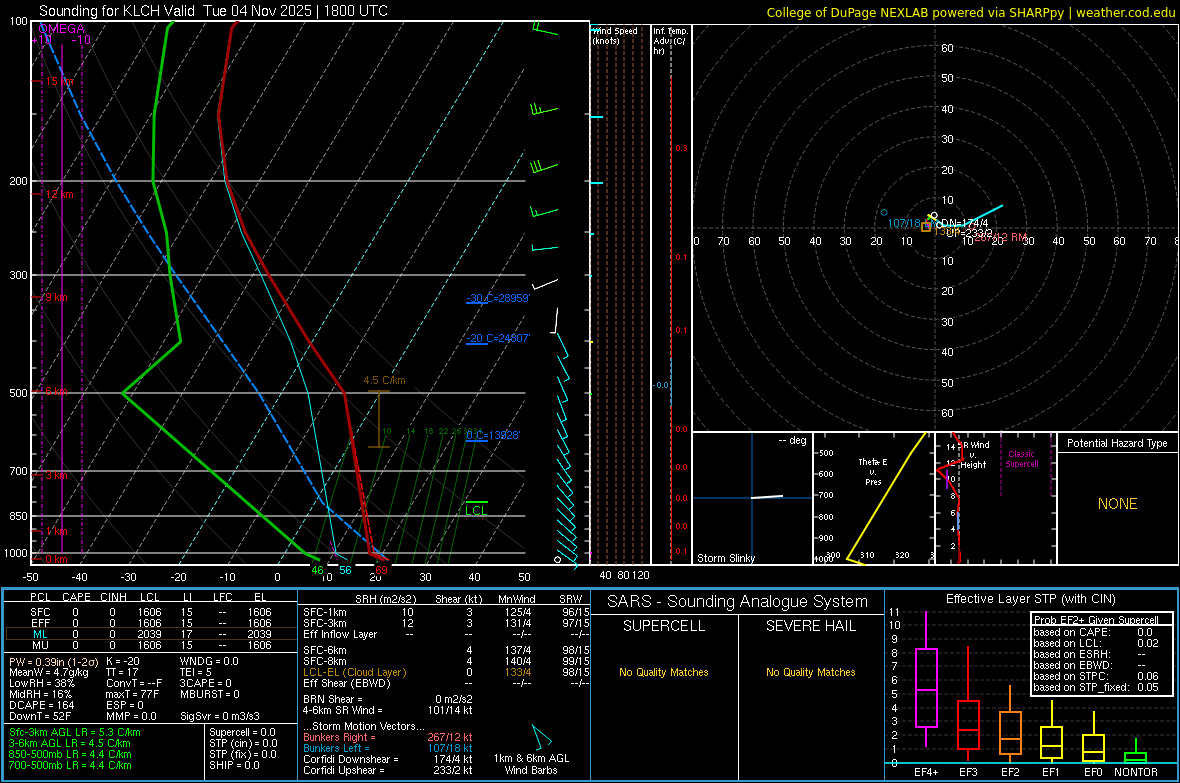This screenshot has width=1180, height=783.
Task: Click the Inf. Temp. Adv. panel header
Action: (x=670, y=41)
